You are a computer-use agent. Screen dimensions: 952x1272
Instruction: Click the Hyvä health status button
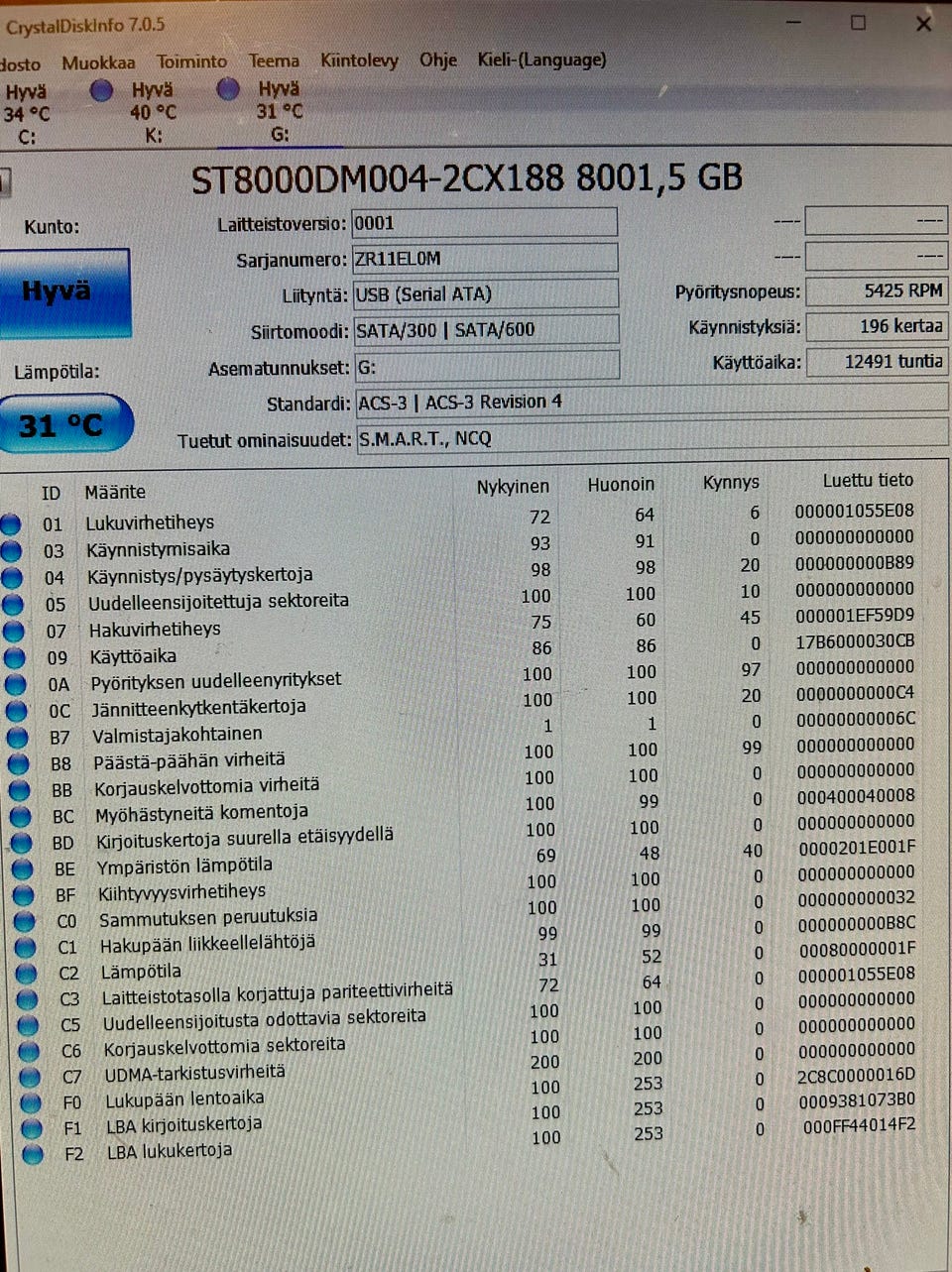(64, 292)
